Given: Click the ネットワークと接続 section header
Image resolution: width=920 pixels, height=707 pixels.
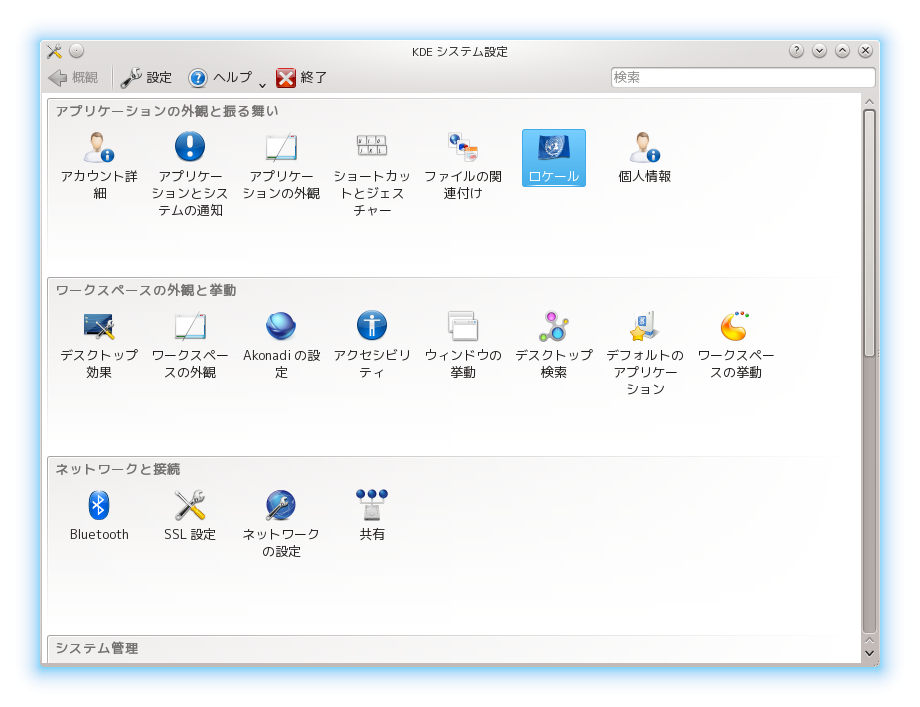Looking at the screenshot, I should coord(117,469).
